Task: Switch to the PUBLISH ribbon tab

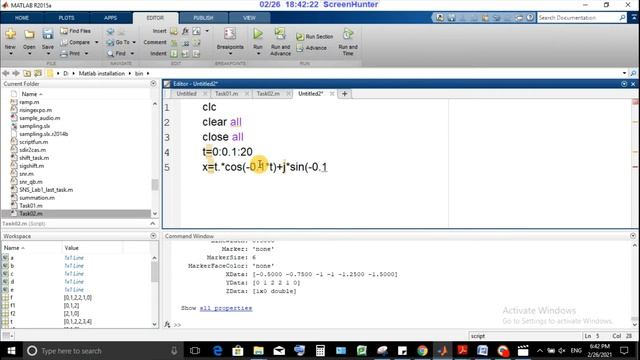Action: point(203,18)
